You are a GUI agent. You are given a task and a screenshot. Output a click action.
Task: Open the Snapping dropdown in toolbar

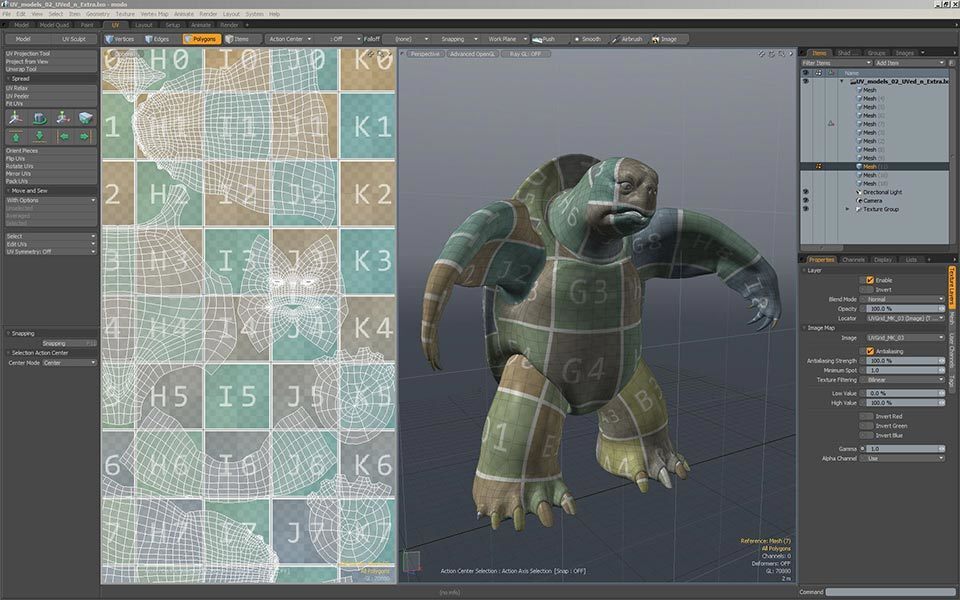[x=456, y=39]
